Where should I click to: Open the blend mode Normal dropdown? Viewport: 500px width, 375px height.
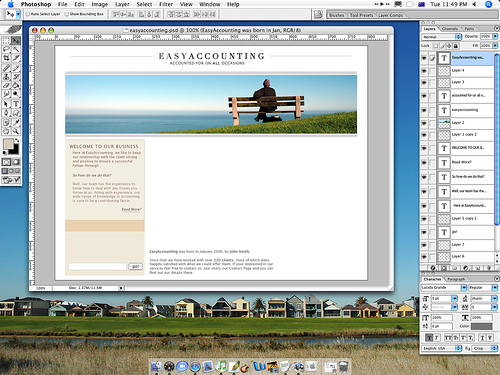442,37
